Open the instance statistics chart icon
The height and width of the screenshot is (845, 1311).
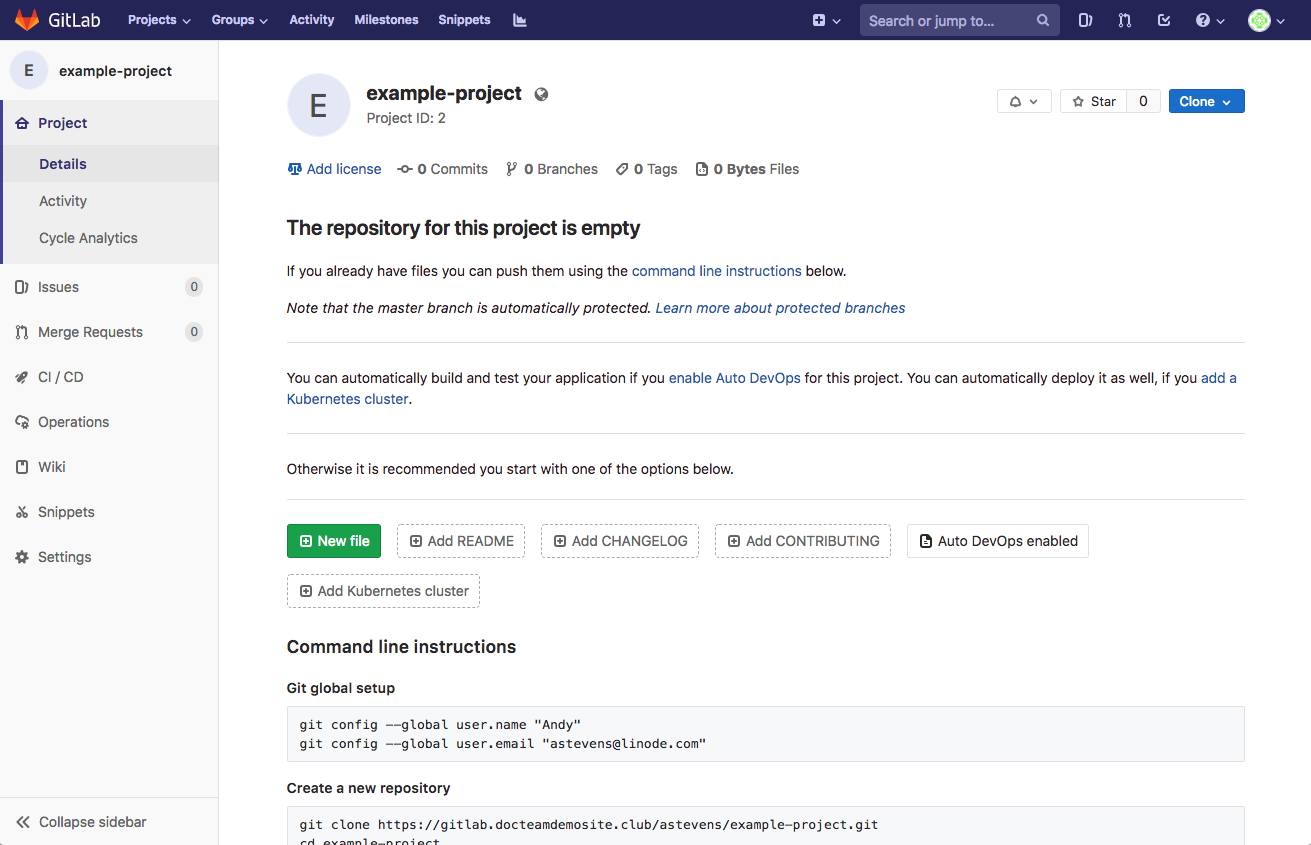pyautogui.click(x=519, y=20)
